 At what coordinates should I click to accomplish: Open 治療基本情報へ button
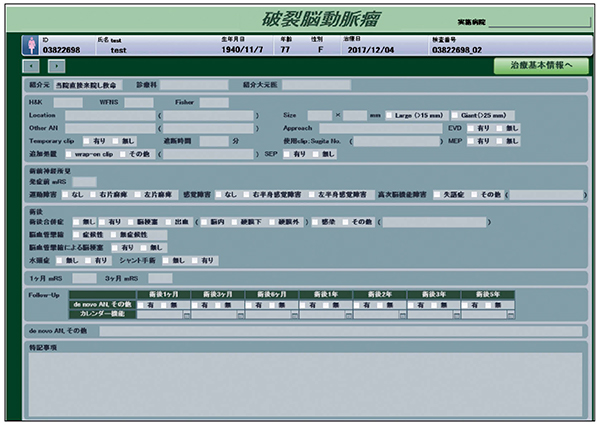point(541,66)
